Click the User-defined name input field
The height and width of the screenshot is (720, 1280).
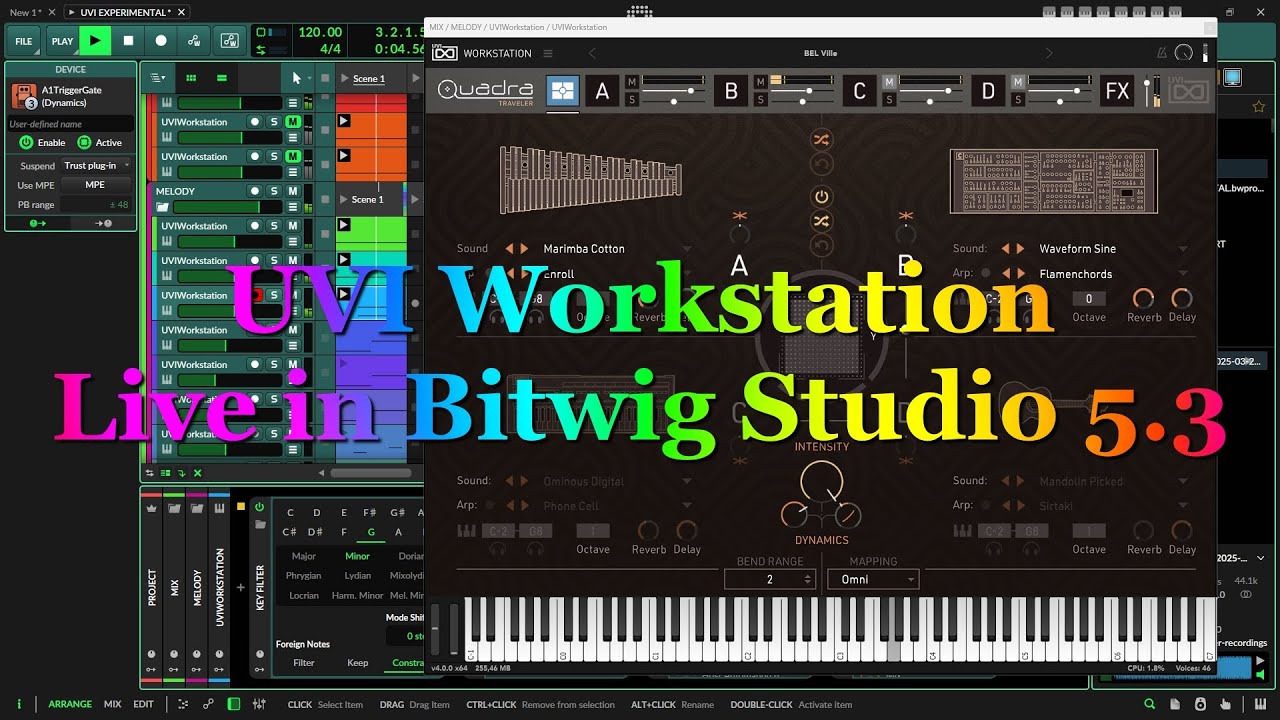(x=70, y=124)
